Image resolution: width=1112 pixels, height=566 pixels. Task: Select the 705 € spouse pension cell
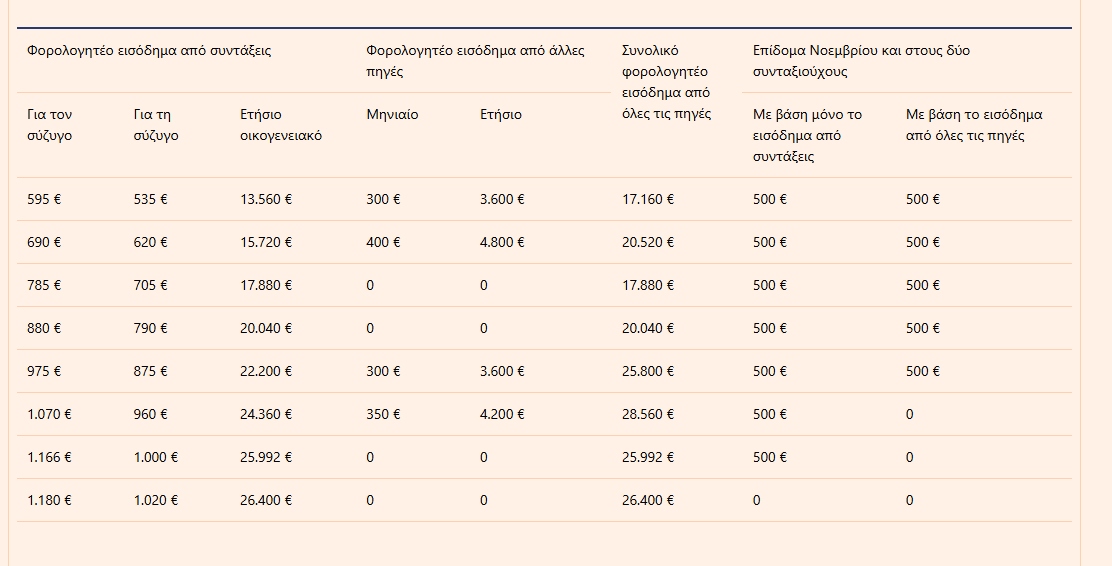click(150, 285)
